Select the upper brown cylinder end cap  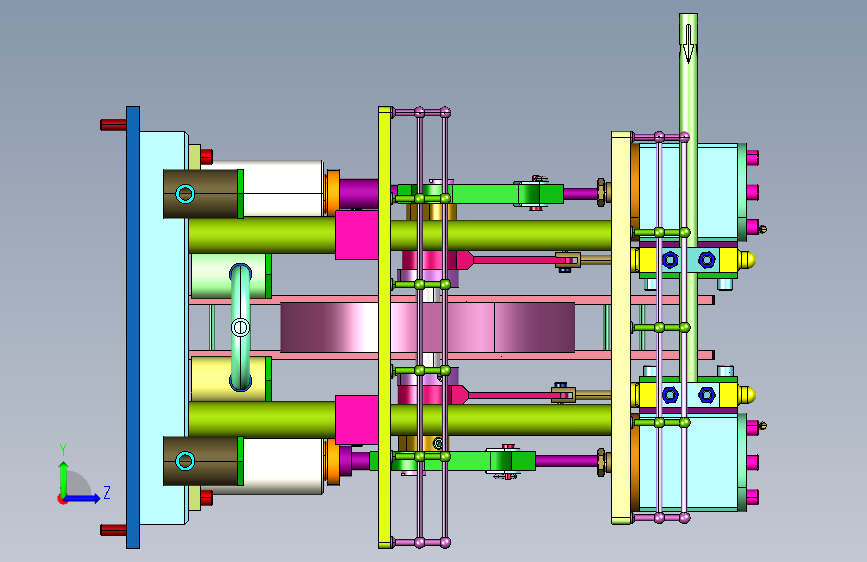tap(202, 194)
